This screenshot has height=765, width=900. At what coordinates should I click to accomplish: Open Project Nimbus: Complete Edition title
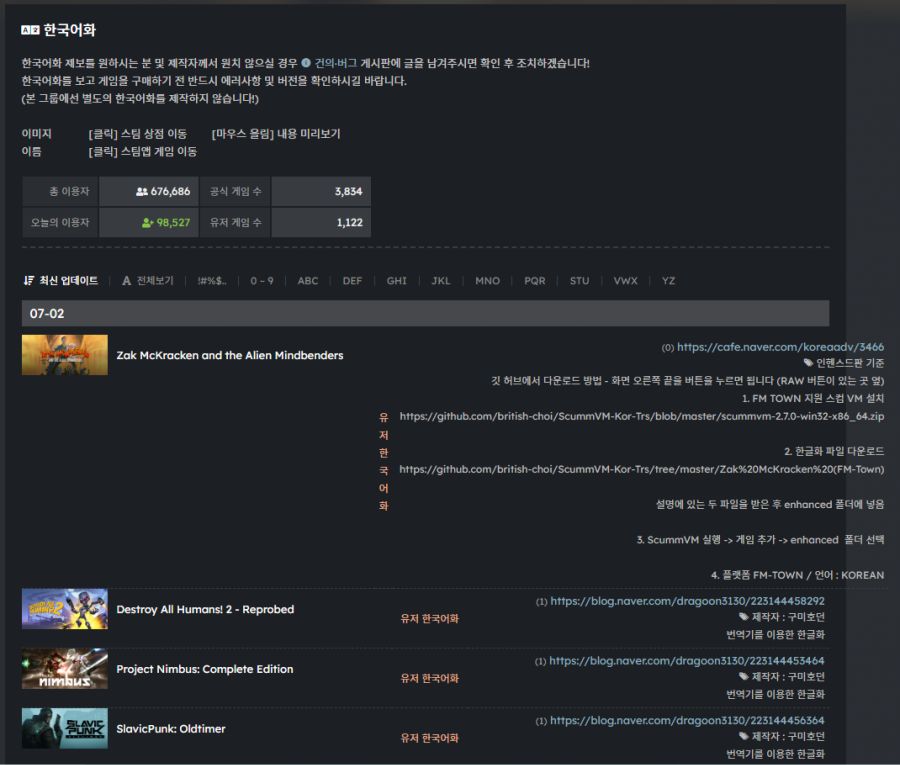[x=204, y=669]
